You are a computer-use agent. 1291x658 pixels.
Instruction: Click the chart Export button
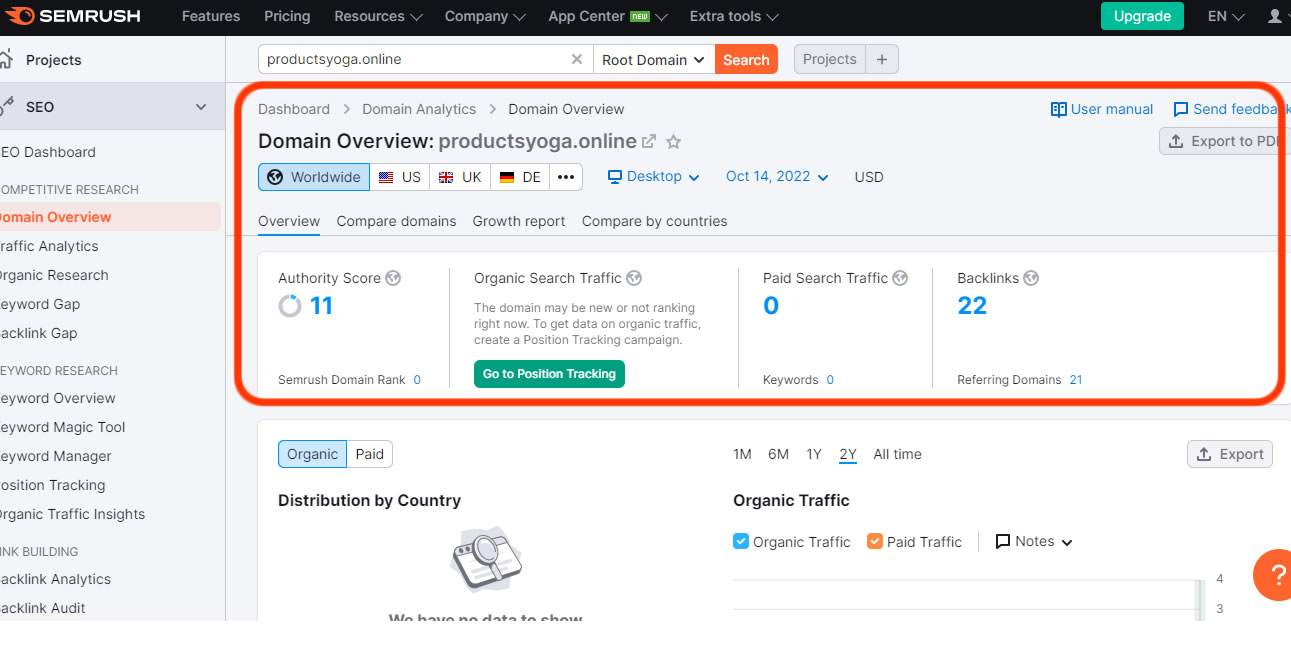pos(1230,454)
